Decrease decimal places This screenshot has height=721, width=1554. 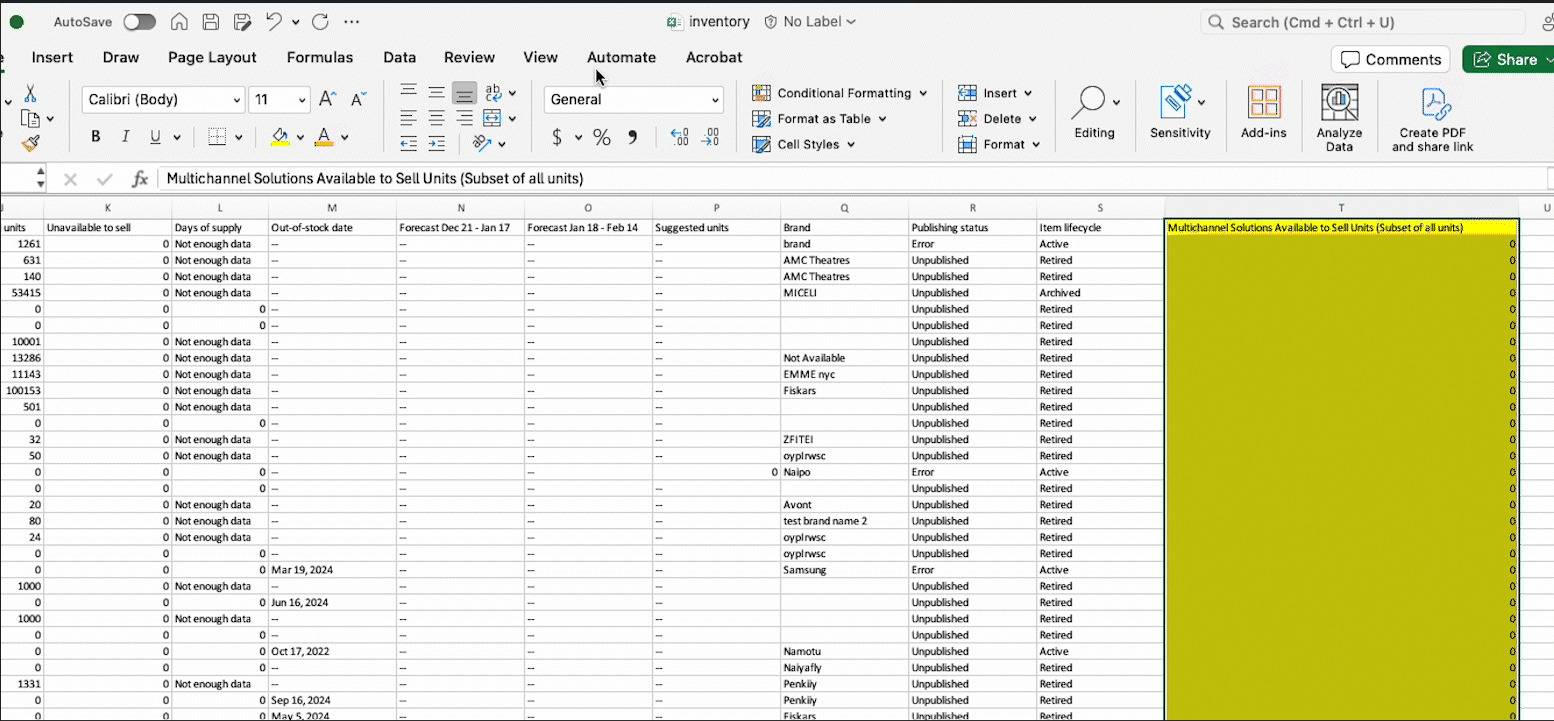point(710,138)
